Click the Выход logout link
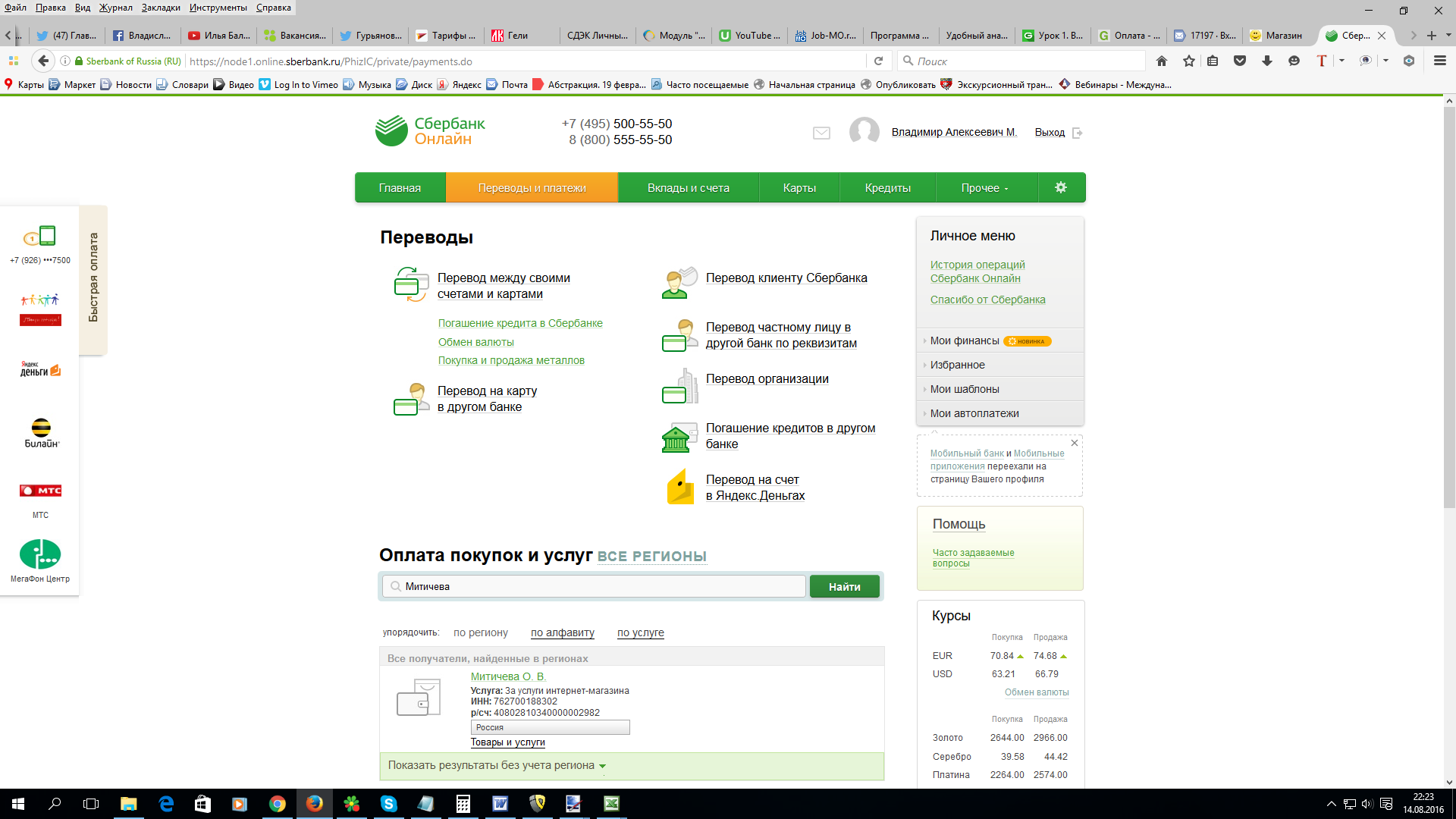This screenshot has width=1456, height=819. (x=1050, y=133)
